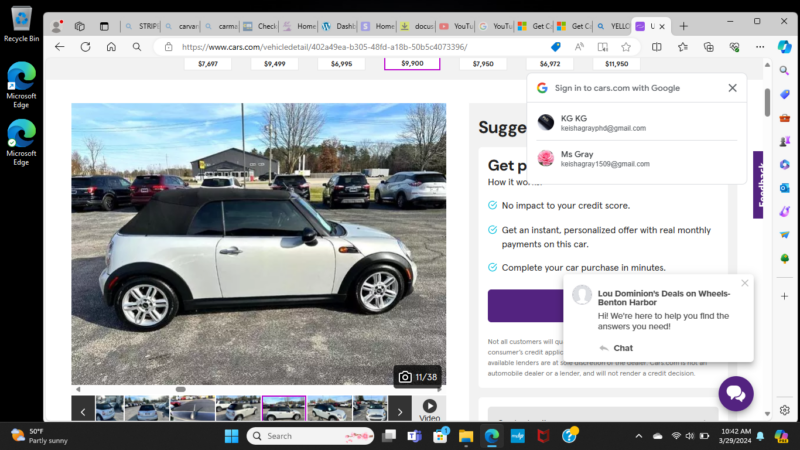Open weather widget showing 50°F
Viewport: 800px width, 450px height.
click(x=39, y=436)
